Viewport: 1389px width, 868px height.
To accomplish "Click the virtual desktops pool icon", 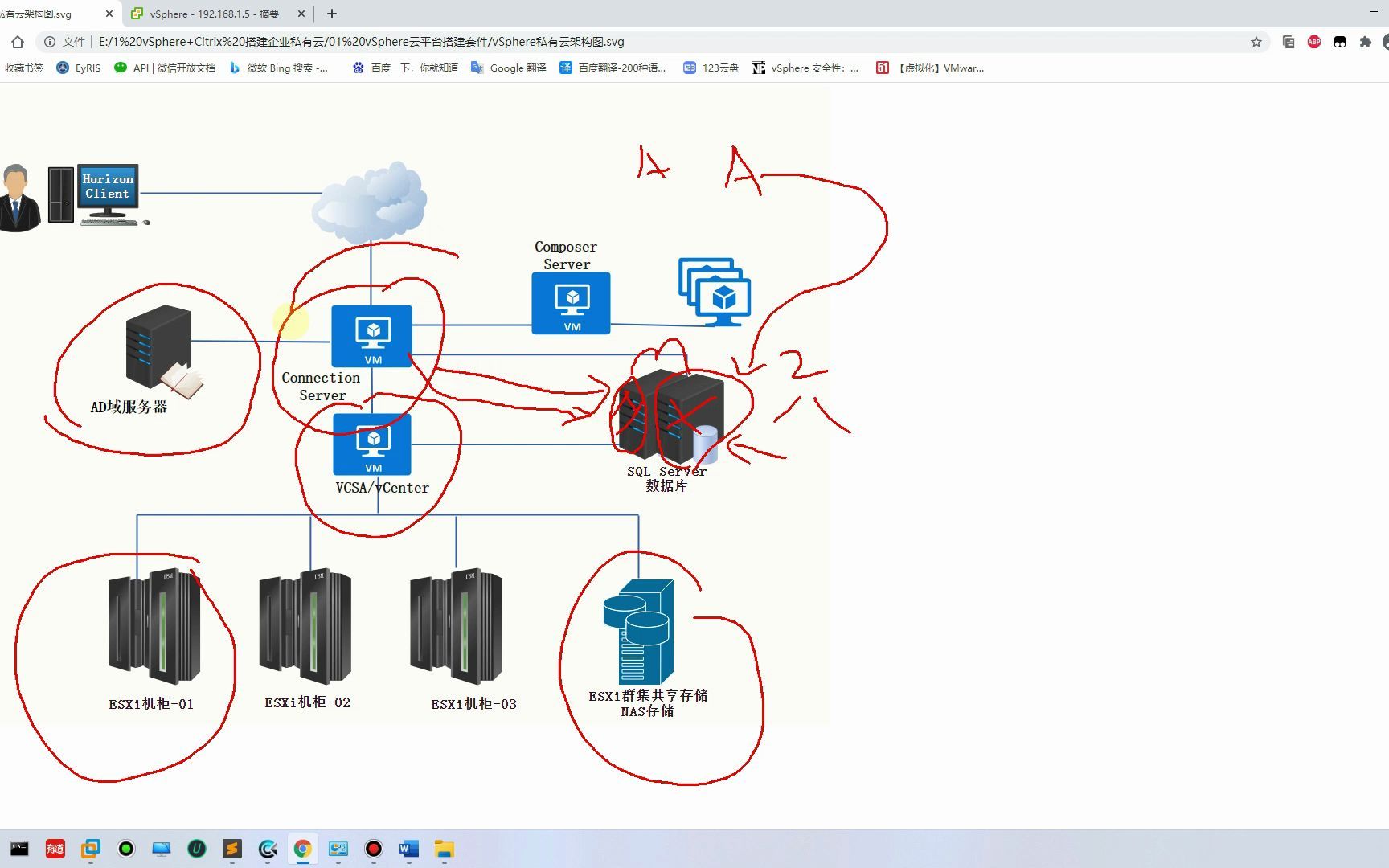I will click(x=715, y=292).
